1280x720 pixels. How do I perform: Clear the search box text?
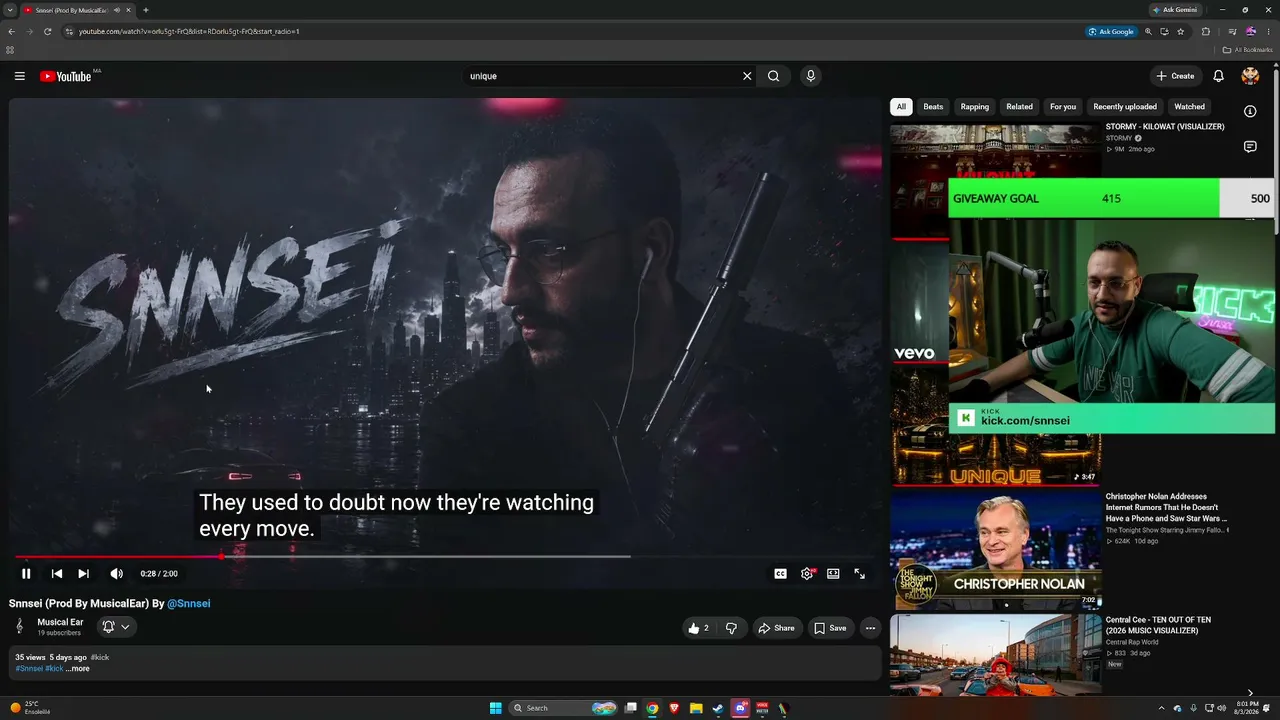click(747, 76)
